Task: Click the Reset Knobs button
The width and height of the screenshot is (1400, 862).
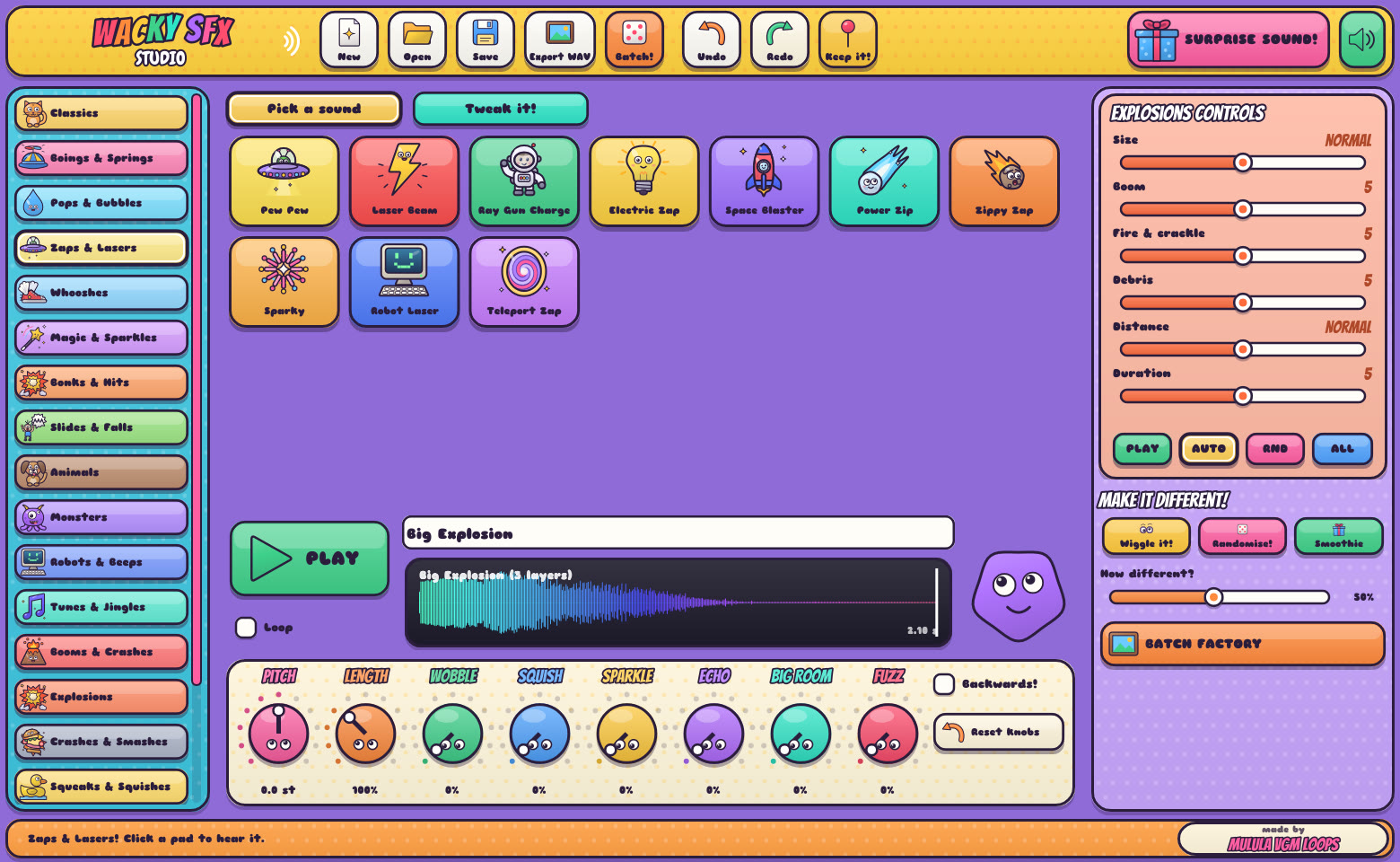Action: [999, 732]
